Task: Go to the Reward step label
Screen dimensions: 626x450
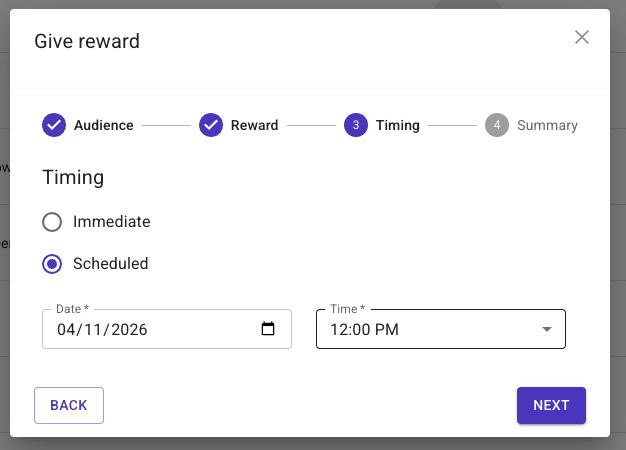Action: click(x=254, y=125)
